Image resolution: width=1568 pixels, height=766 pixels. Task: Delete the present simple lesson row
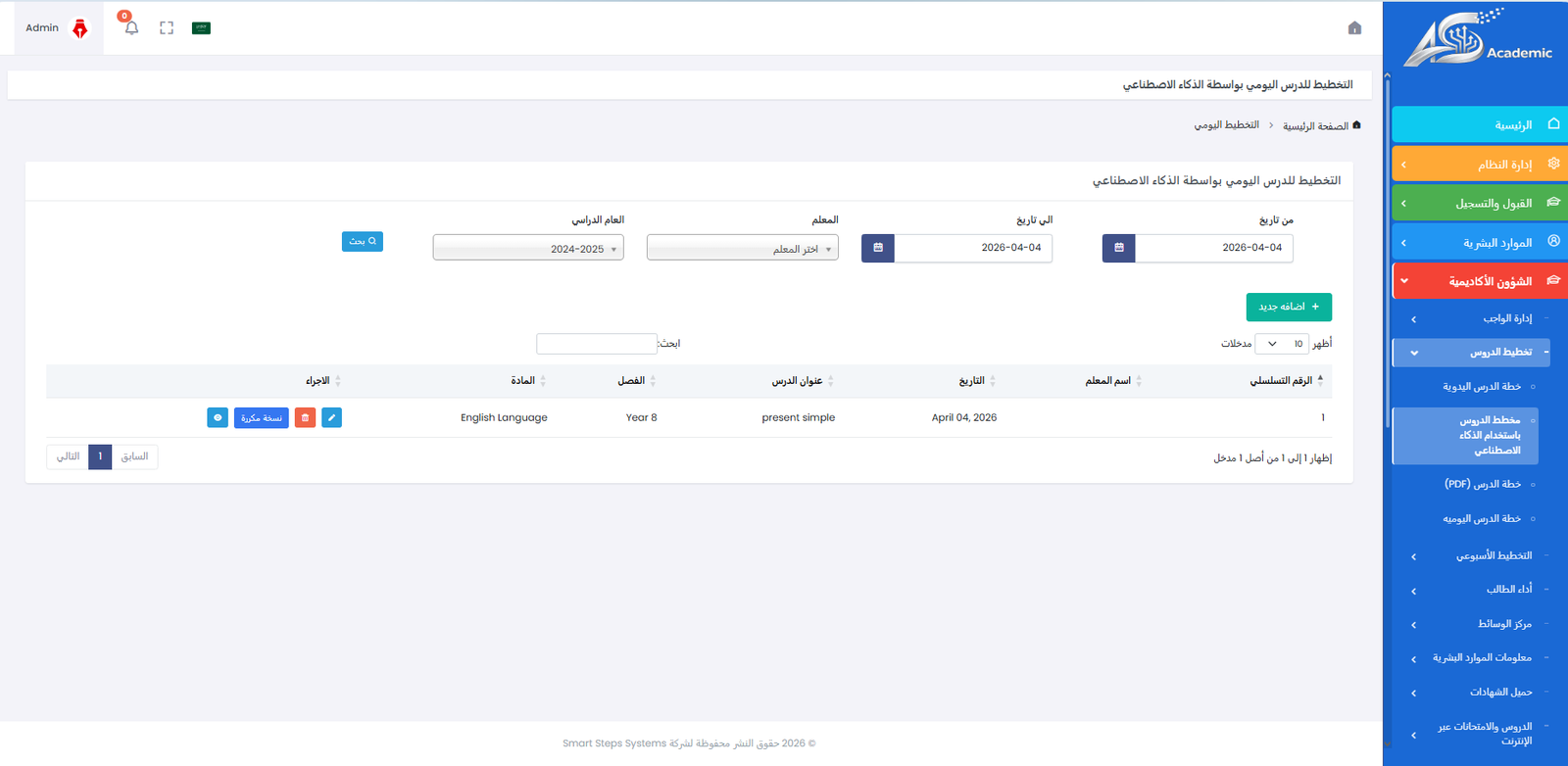[306, 418]
